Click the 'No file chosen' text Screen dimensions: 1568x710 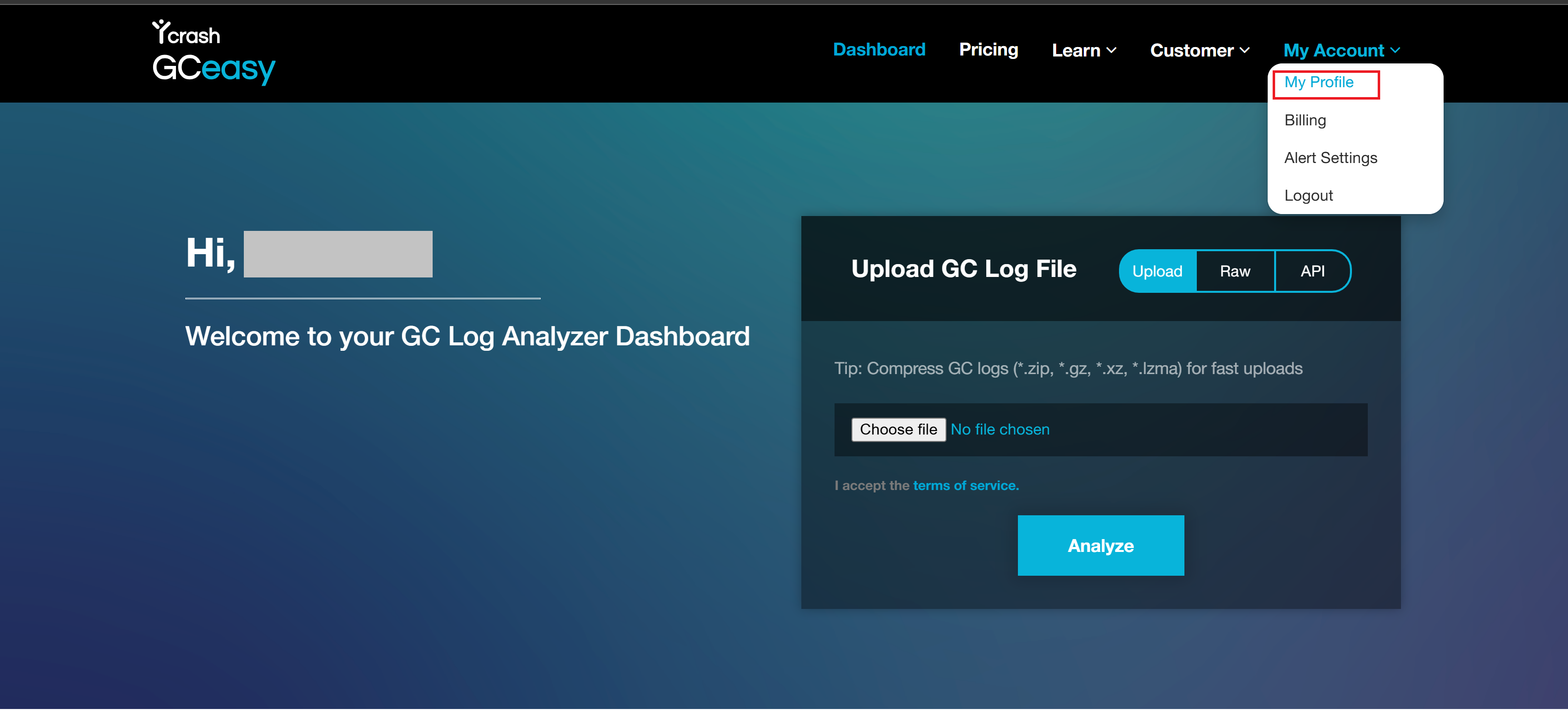(1000, 430)
